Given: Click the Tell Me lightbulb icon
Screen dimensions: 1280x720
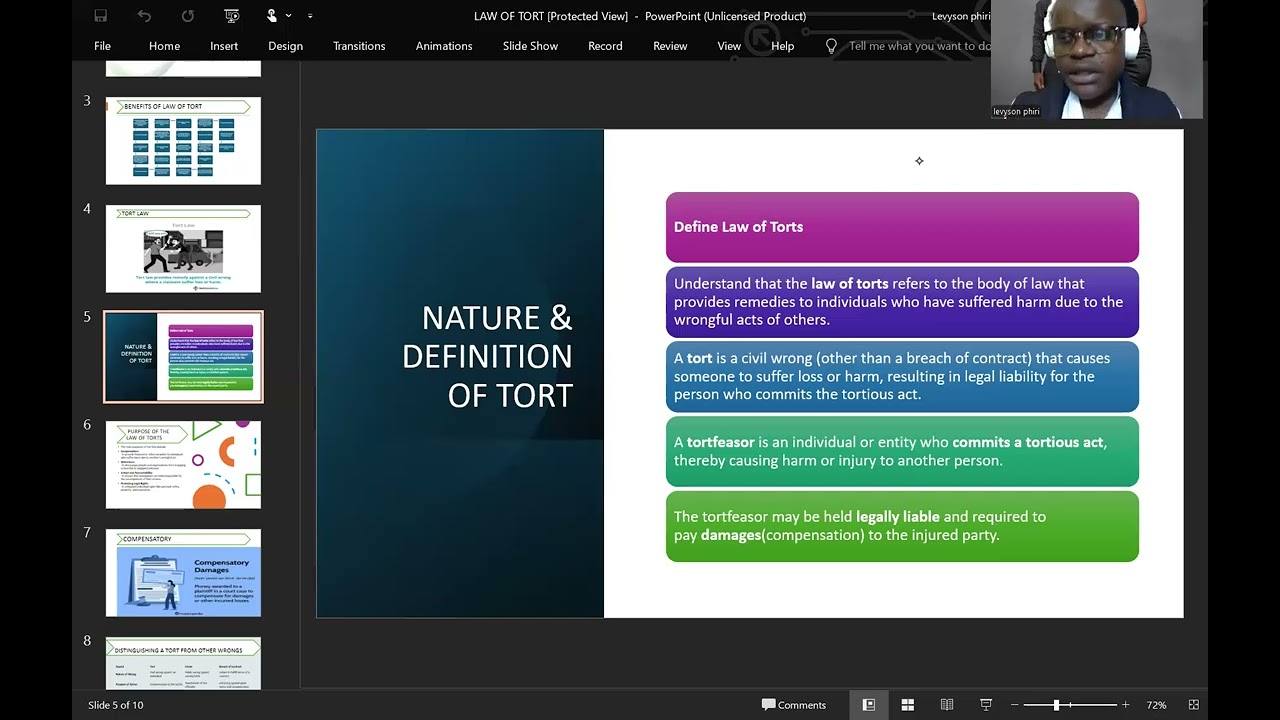Looking at the screenshot, I should (x=831, y=46).
